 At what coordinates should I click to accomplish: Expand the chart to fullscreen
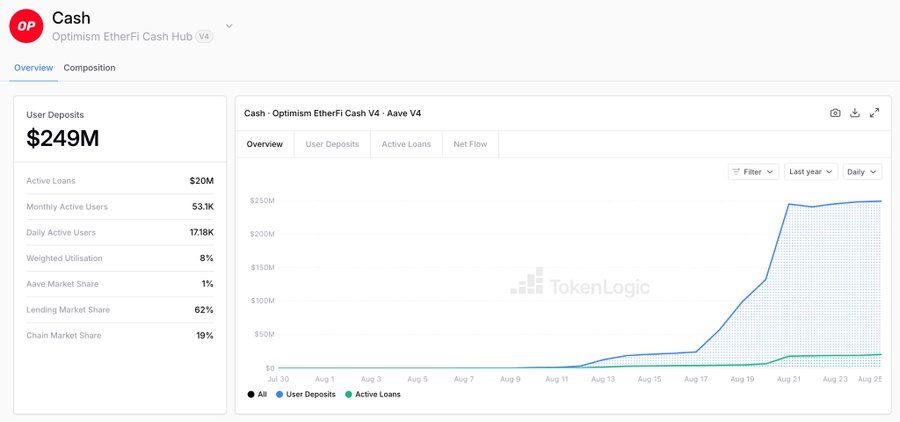pos(875,113)
